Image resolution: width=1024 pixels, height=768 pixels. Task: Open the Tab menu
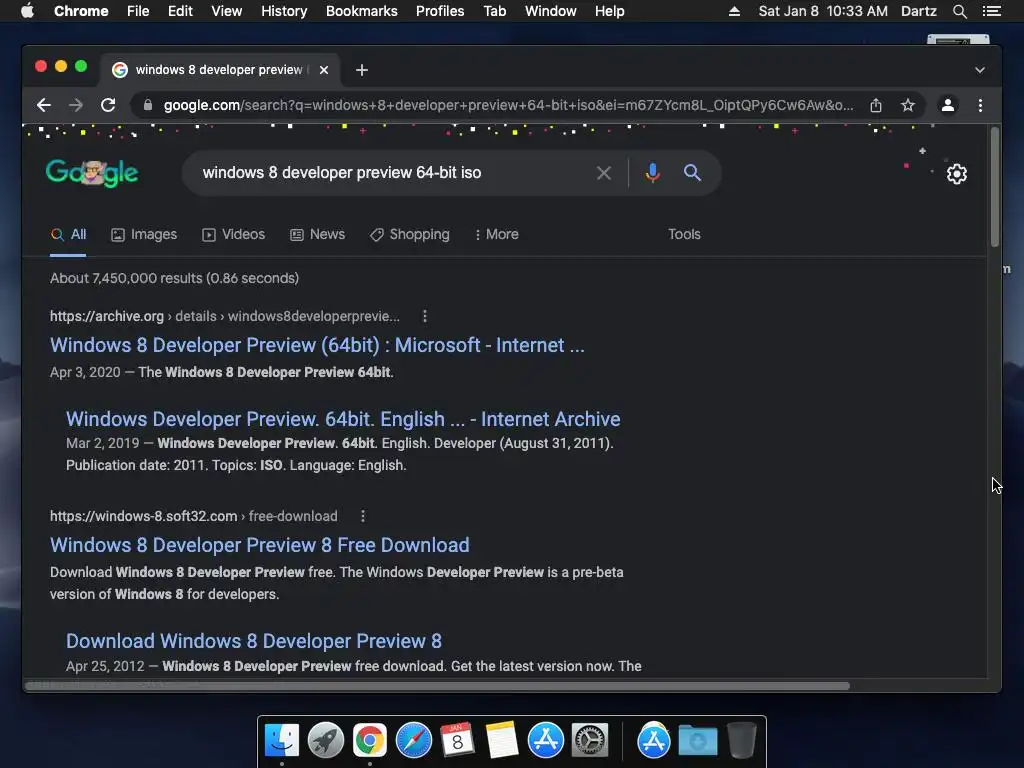coord(495,11)
